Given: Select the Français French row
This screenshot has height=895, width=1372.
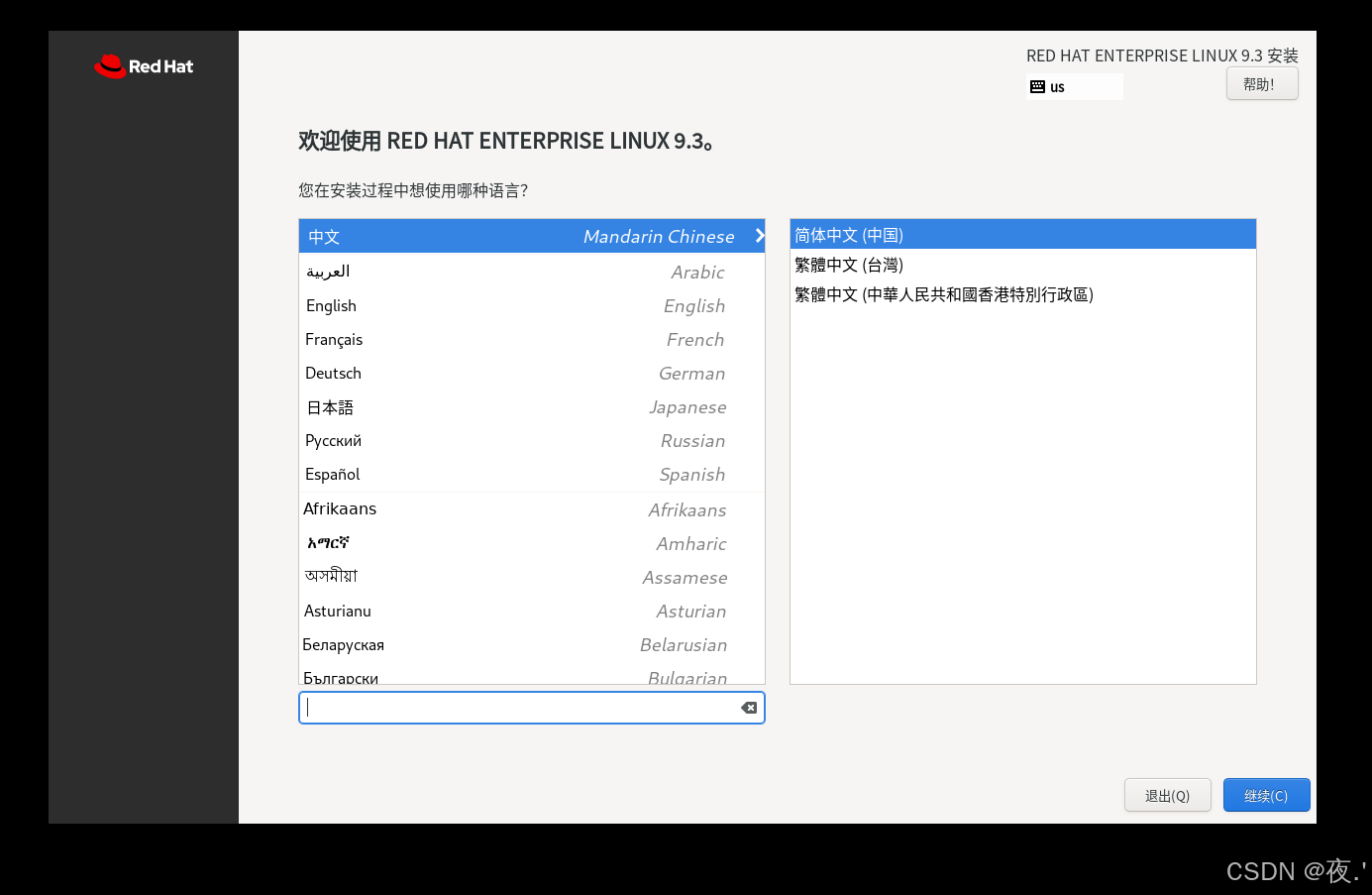Looking at the screenshot, I should coord(532,339).
